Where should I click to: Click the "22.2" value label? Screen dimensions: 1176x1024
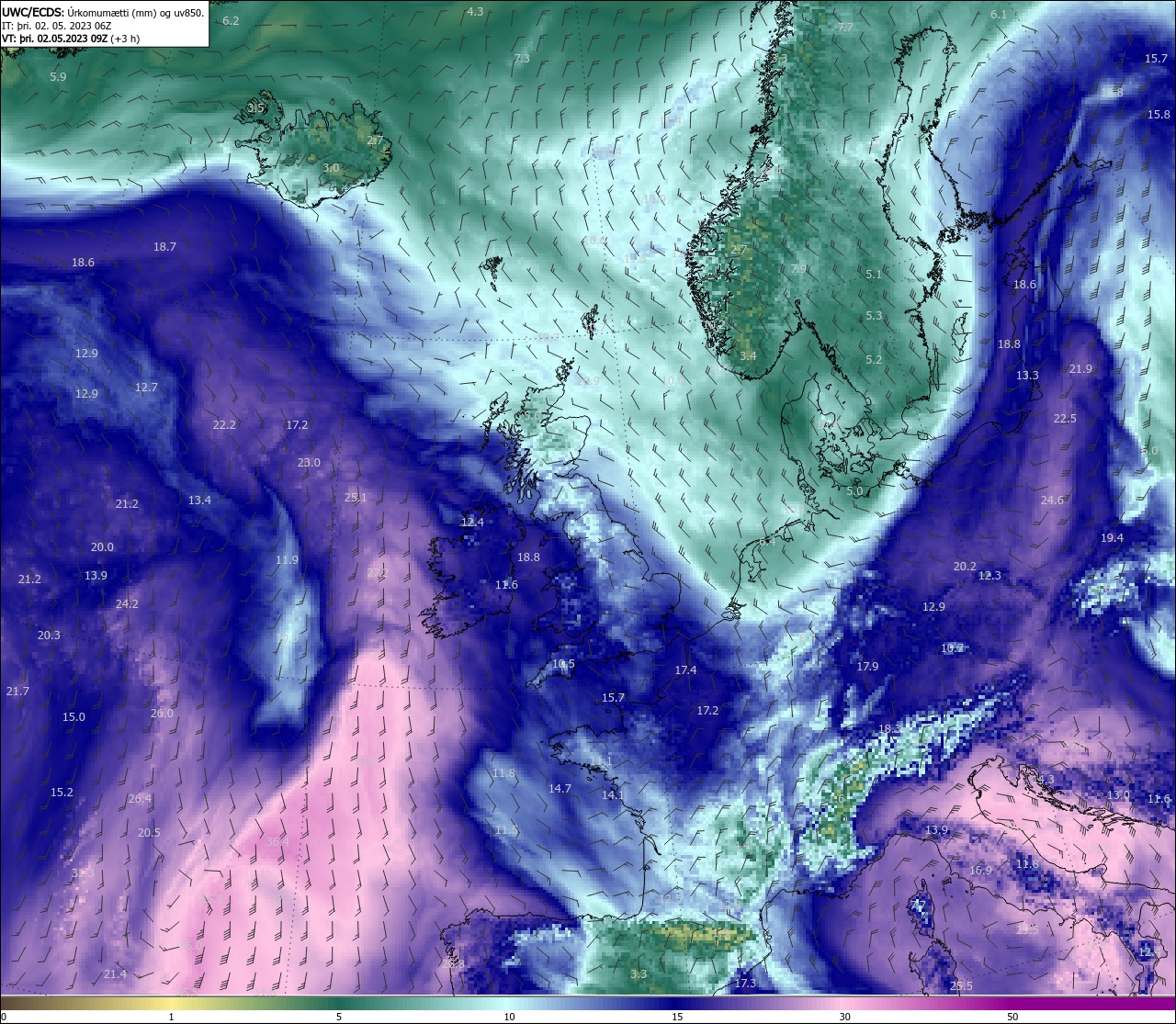[224, 425]
